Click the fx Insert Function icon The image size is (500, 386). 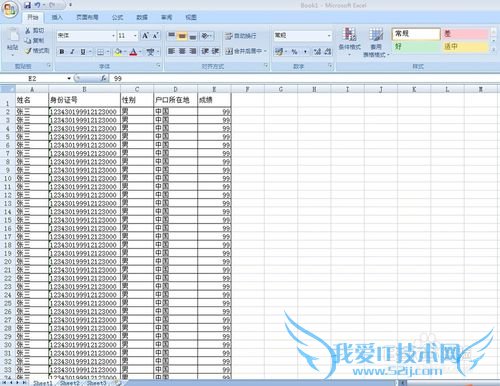[103, 78]
